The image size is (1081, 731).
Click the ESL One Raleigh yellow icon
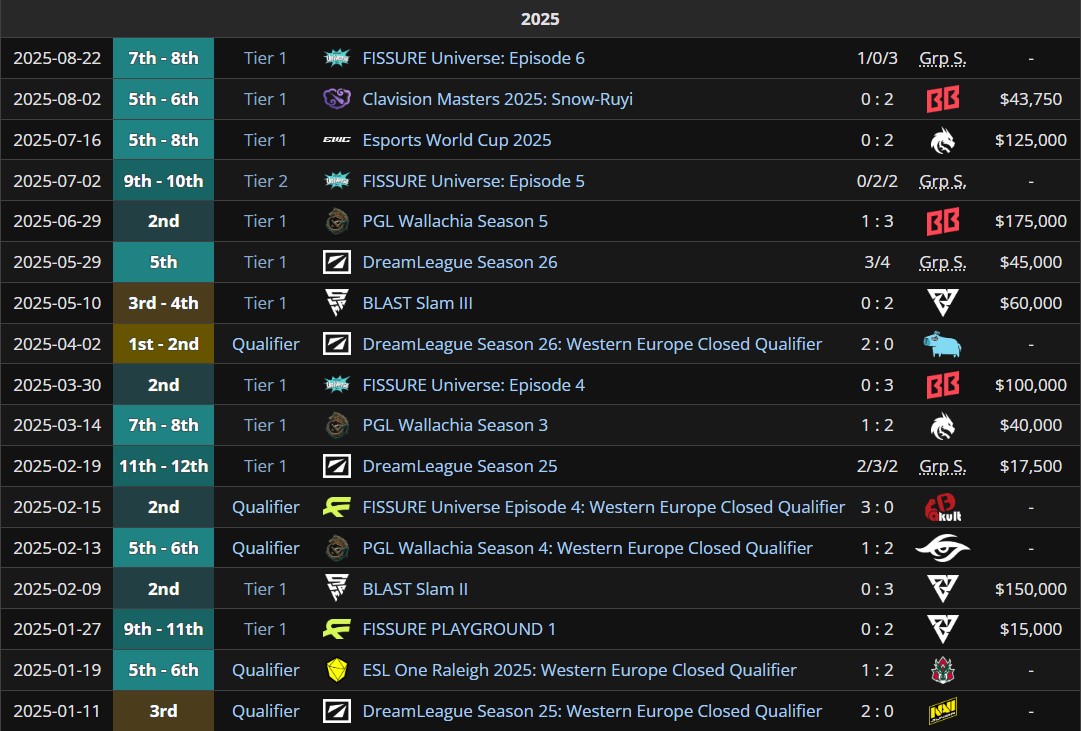click(x=336, y=670)
